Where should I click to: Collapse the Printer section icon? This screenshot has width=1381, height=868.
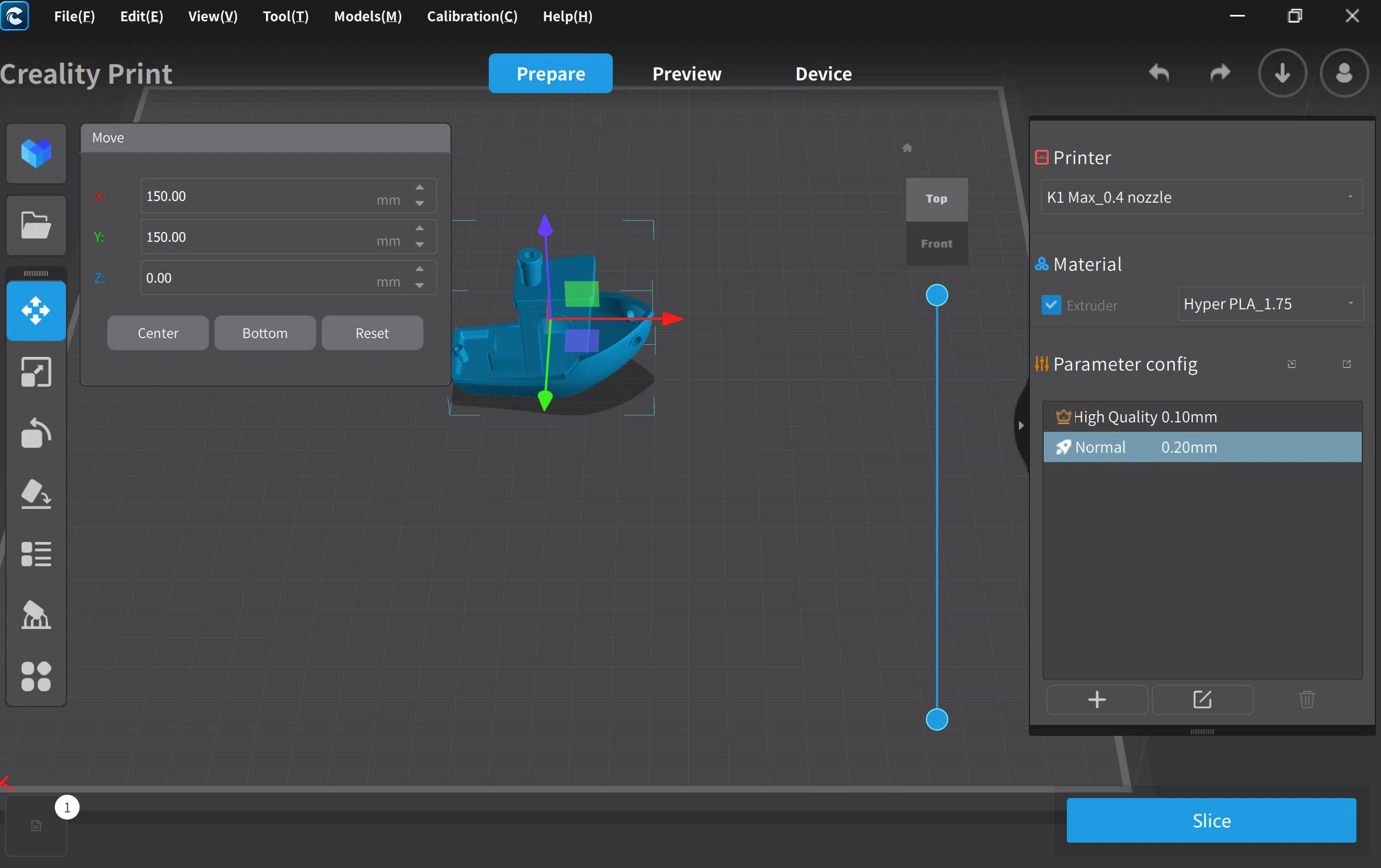pyautogui.click(x=1042, y=157)
